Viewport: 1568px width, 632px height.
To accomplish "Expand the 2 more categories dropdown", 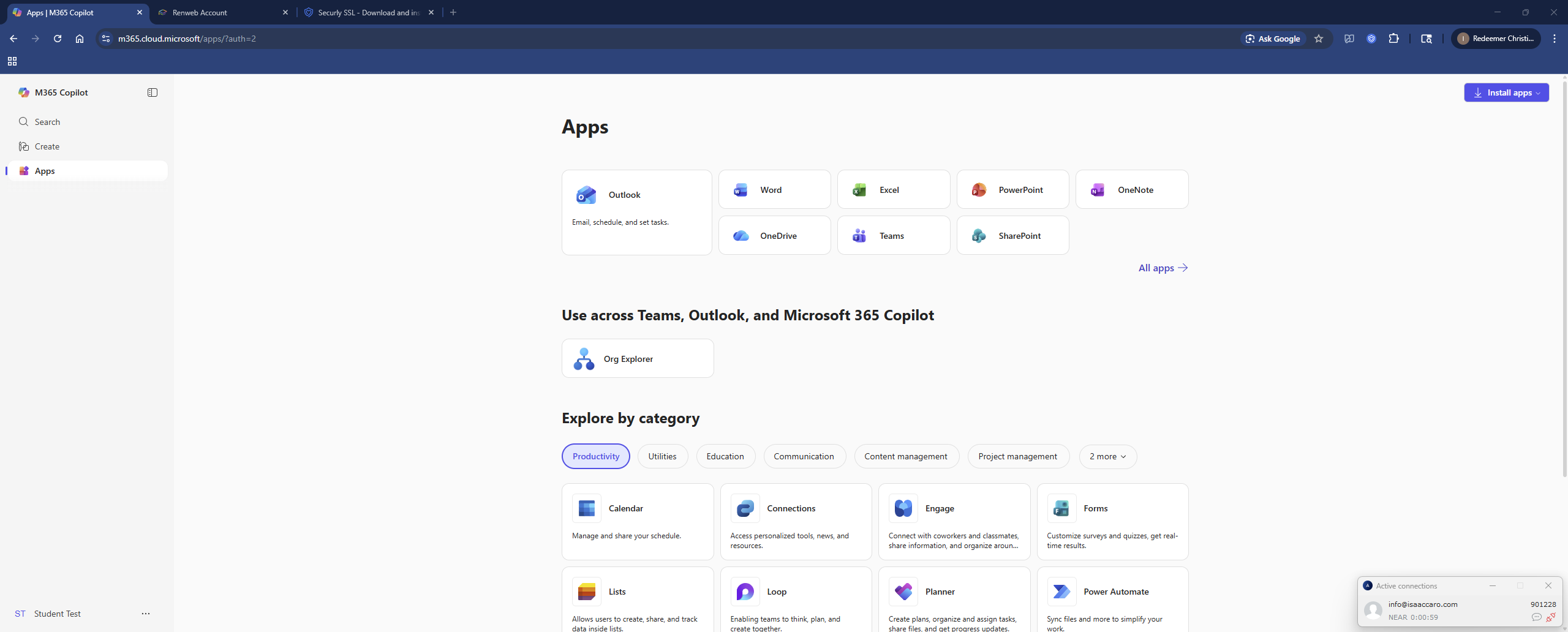I will 1107,456.
